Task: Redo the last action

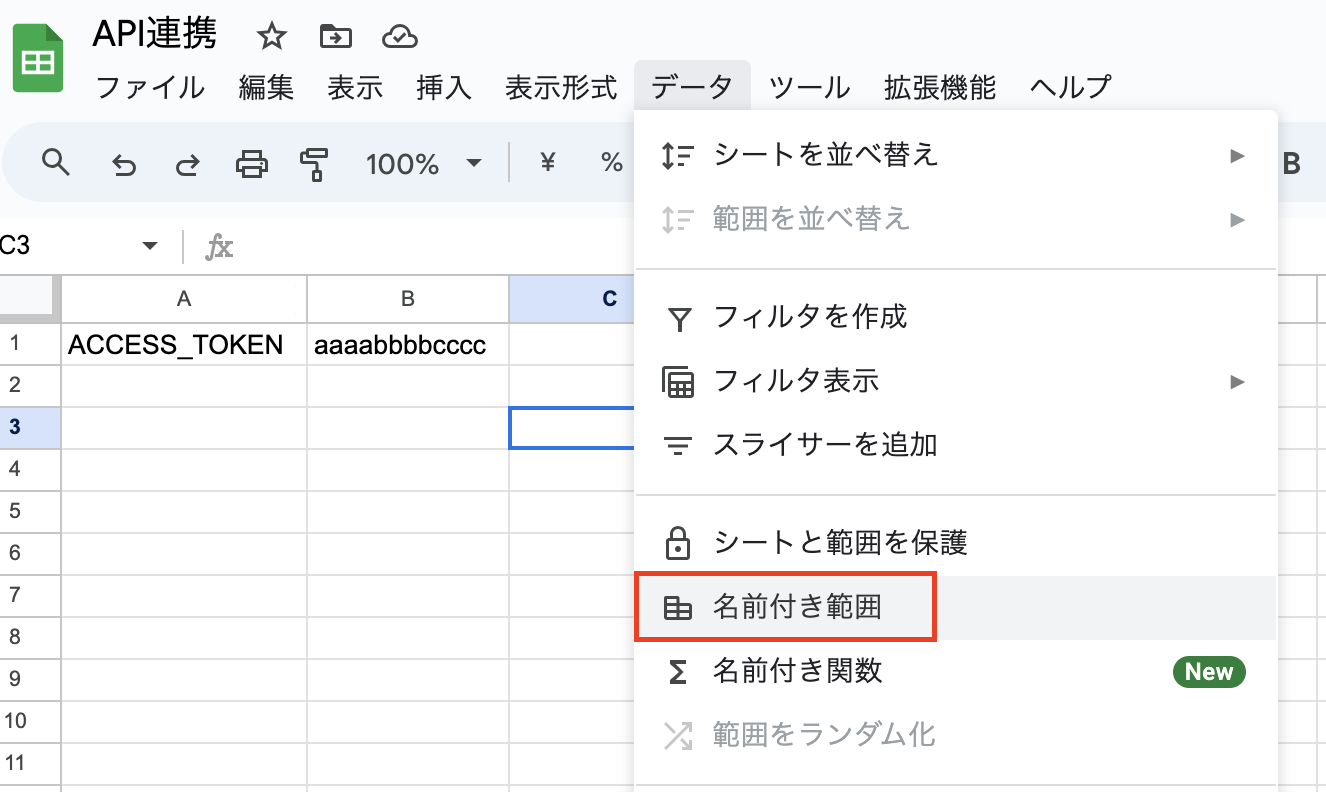Action: tap(187, 164)
